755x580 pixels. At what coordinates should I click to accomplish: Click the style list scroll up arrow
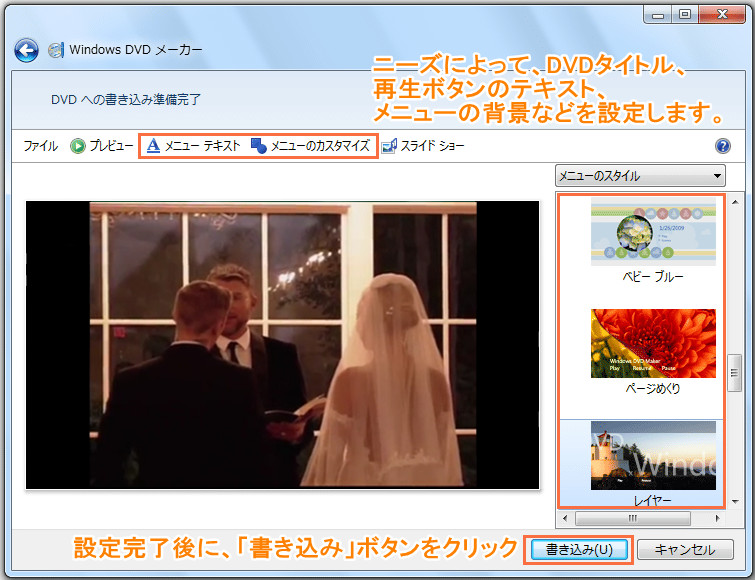735,202
